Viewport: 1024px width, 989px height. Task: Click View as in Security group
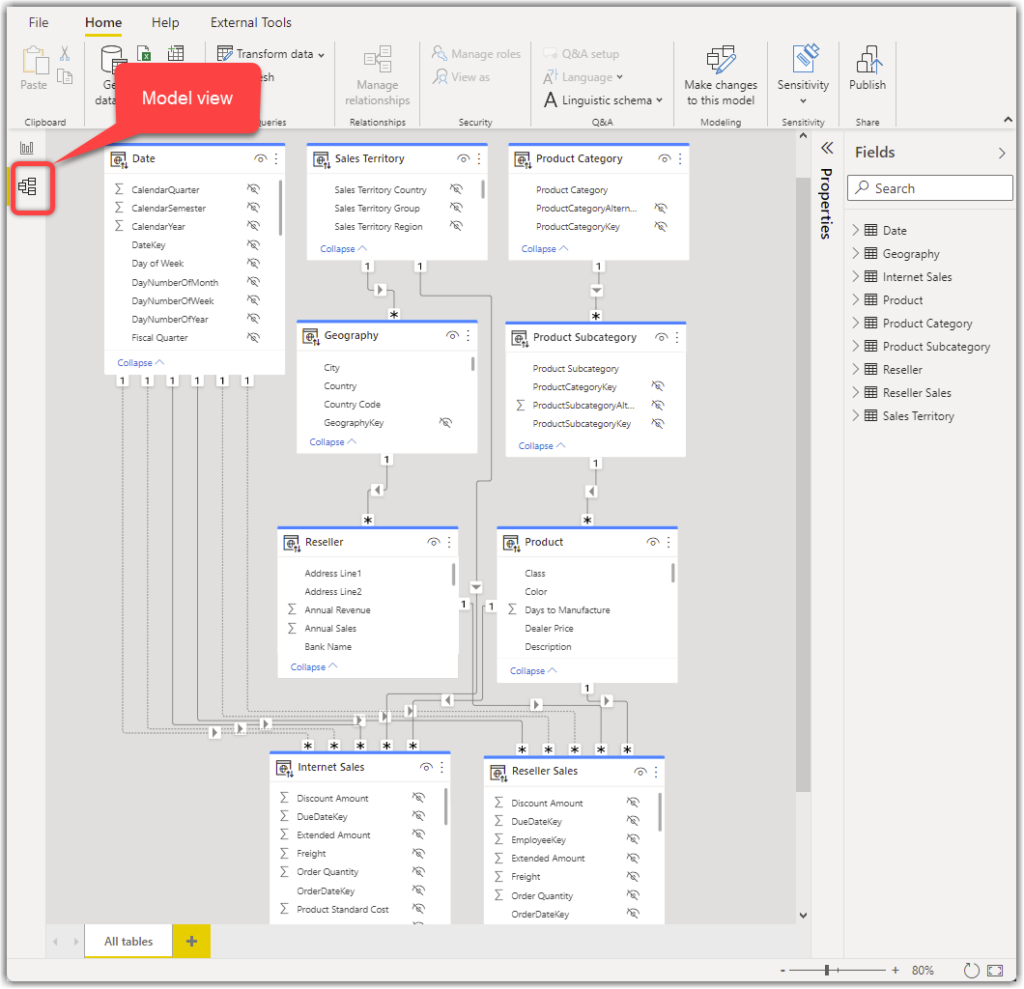pos(461,77)
